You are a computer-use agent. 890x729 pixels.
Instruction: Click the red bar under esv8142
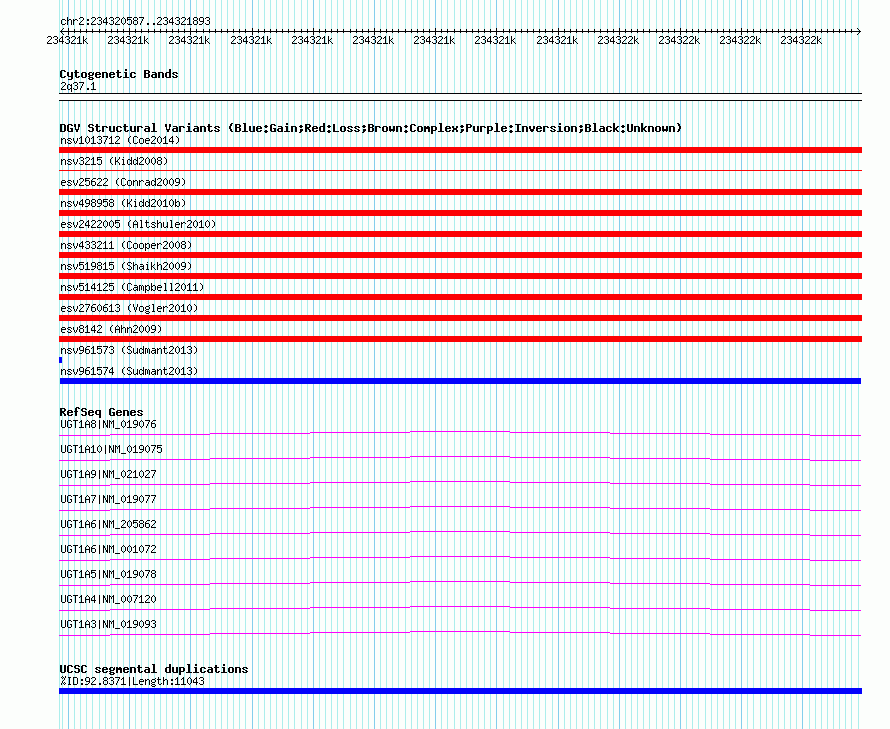pyautogui.click(x=460, y=339)
